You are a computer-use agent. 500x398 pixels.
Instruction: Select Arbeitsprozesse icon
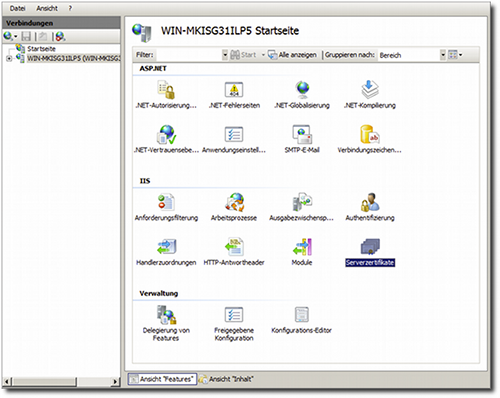click(235, 202)
